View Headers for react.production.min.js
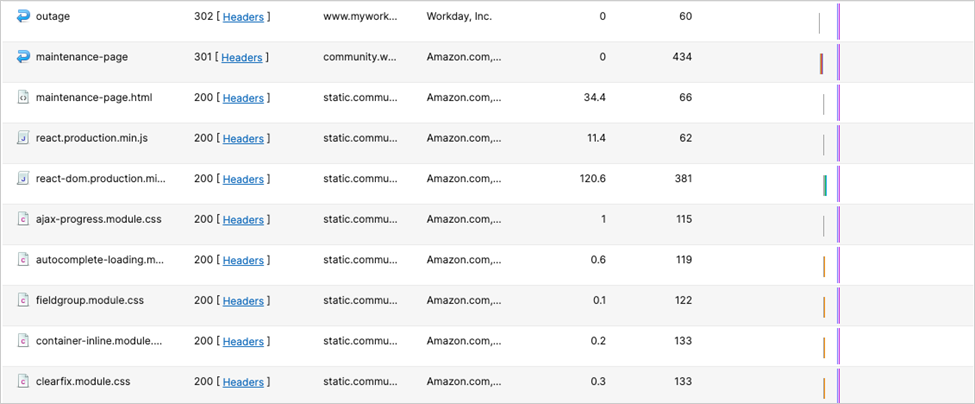 click(242, 139)
